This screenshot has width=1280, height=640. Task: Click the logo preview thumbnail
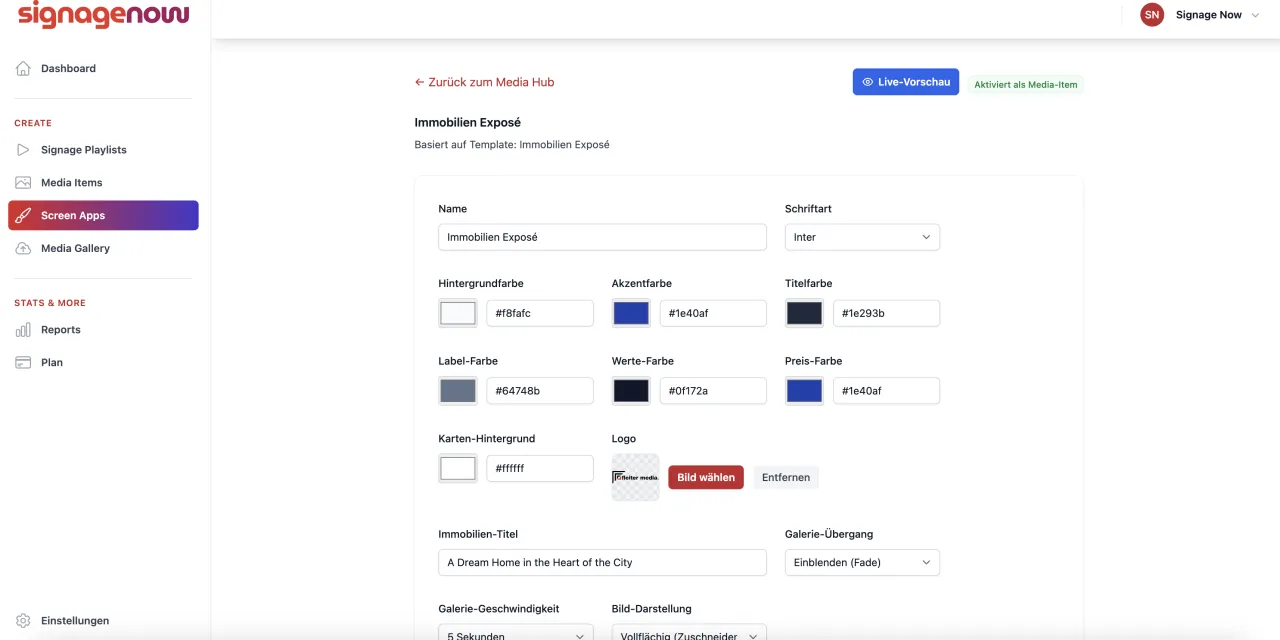tap(636, 477)
